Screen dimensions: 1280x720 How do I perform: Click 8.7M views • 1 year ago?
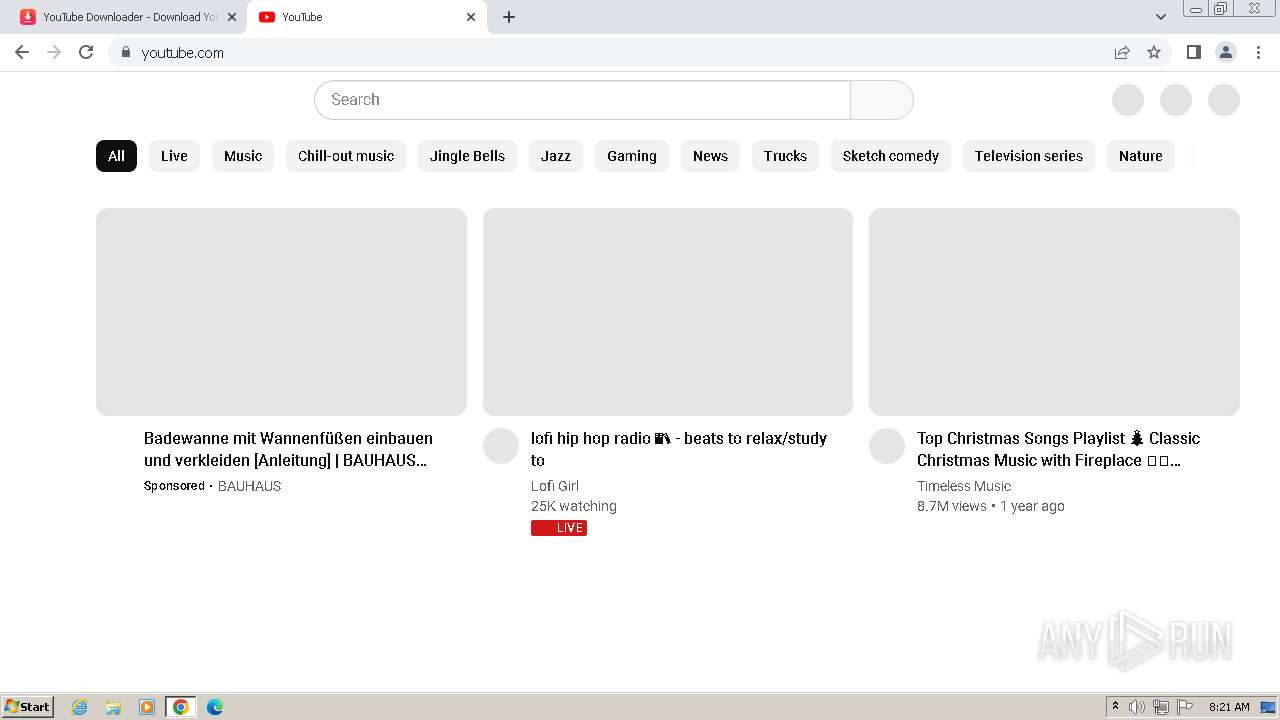[991, 506]
